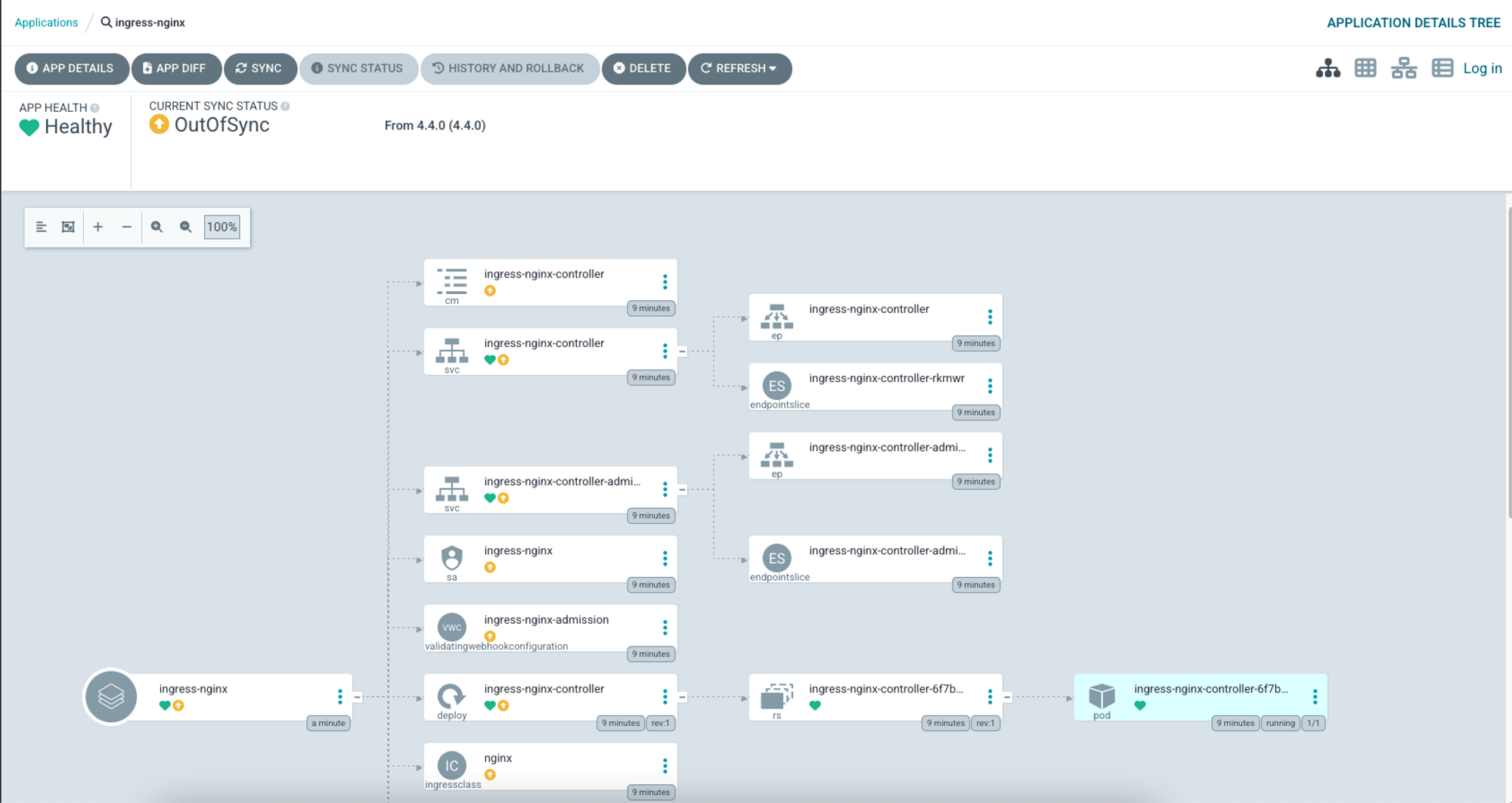Collapse children of ingress-nginx root node
The height and width of the screenshot is (803, 1512).
coord(358,697)
